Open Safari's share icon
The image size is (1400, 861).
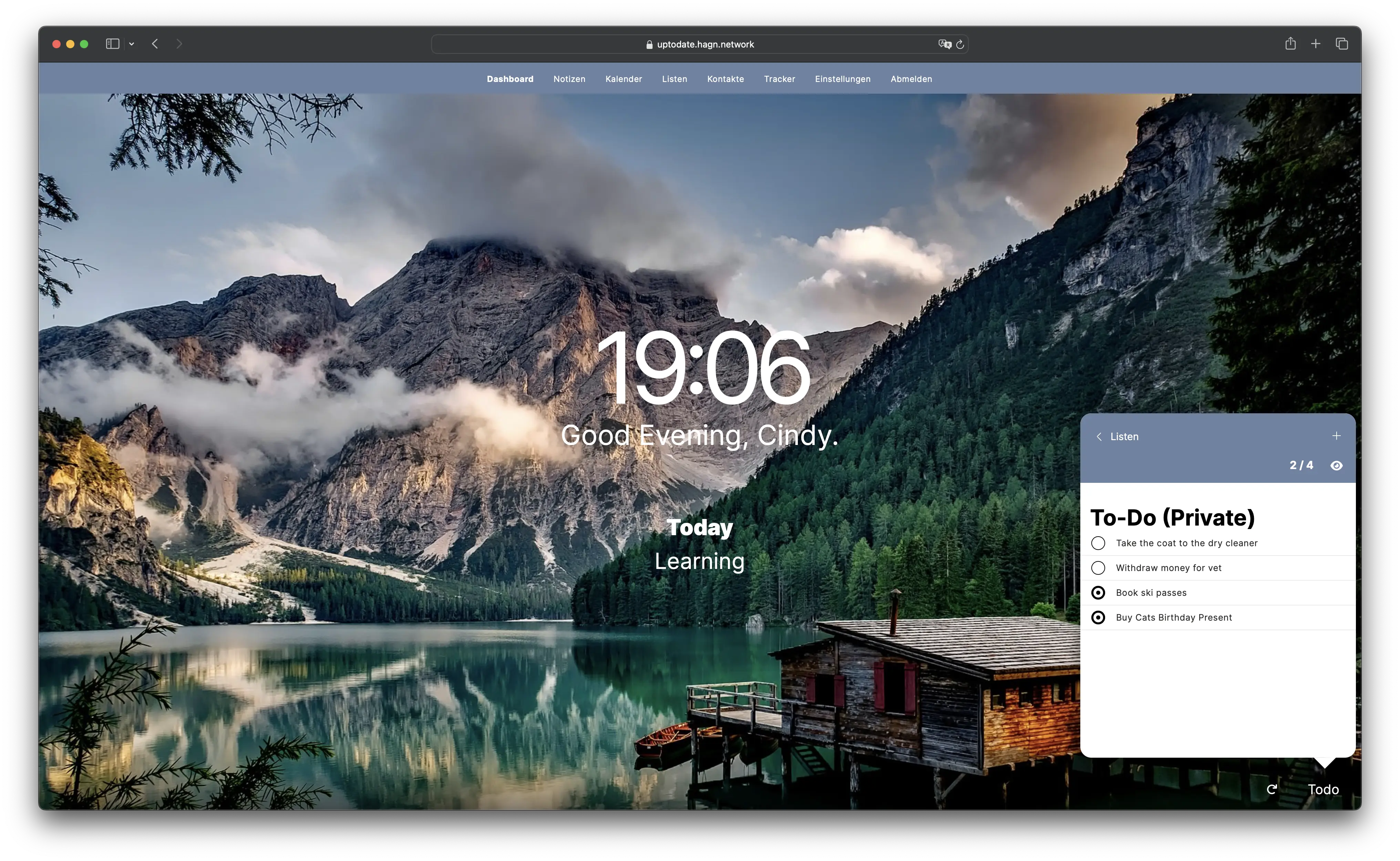point(1290,44)
